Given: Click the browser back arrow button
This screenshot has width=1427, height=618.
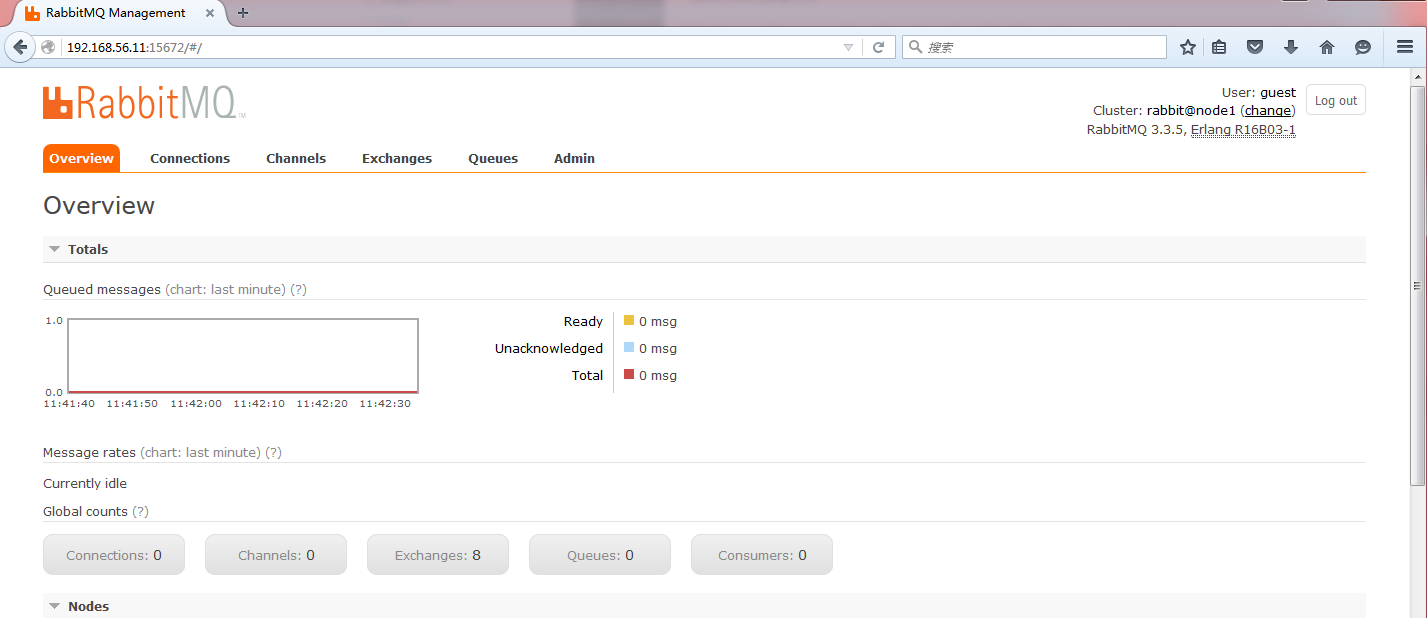Looking at the screenshot, I should tap(20, 47).
